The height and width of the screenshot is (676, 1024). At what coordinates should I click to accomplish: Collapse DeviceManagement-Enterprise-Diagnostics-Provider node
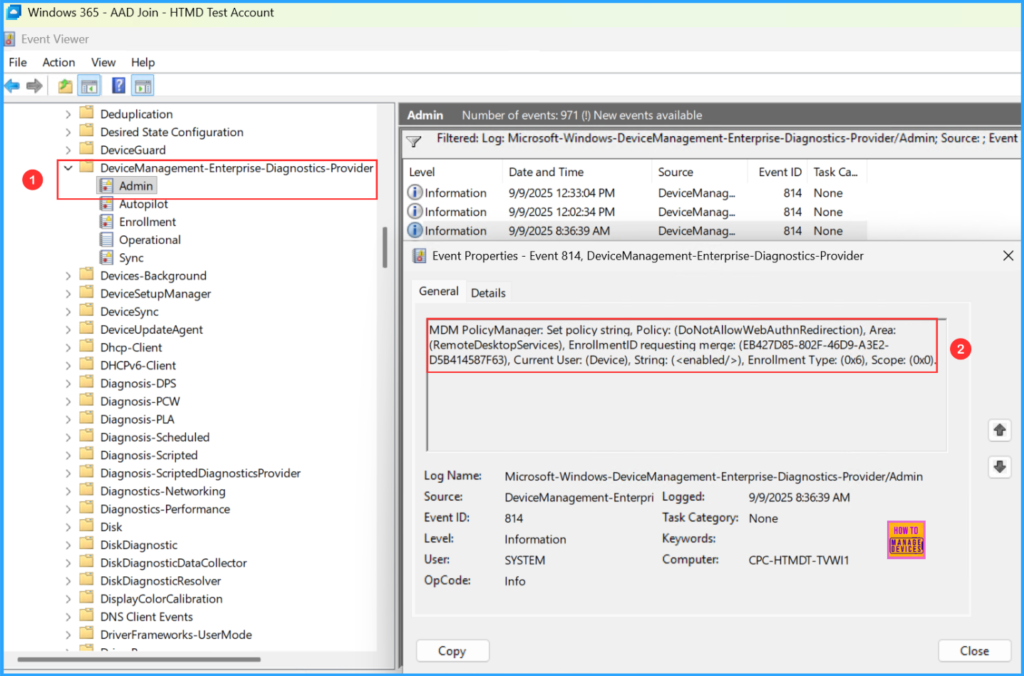pos(68,168)
